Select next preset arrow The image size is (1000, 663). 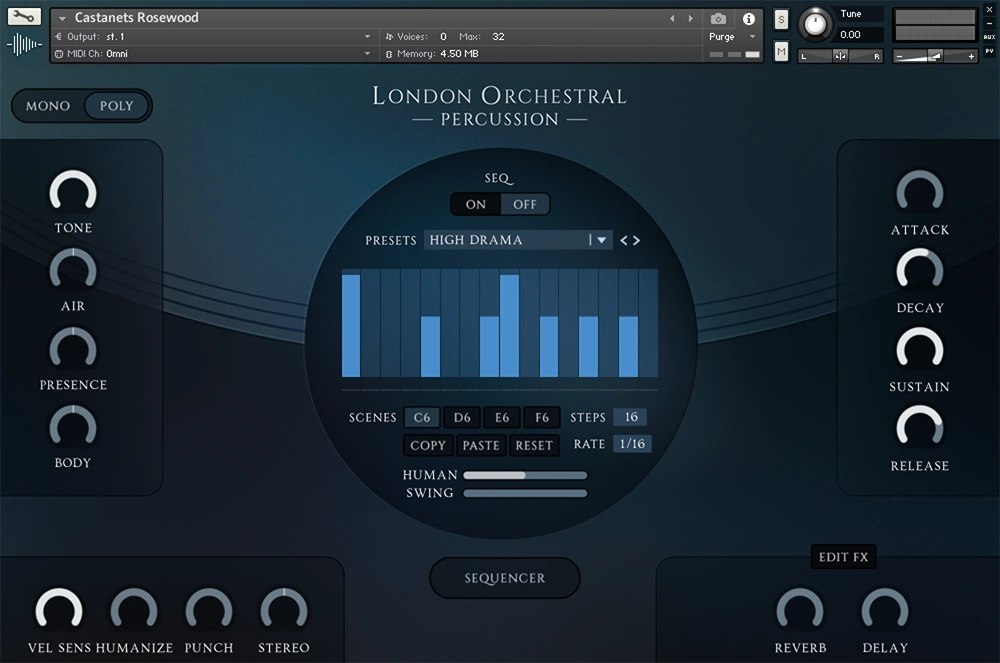click(636, 240)
